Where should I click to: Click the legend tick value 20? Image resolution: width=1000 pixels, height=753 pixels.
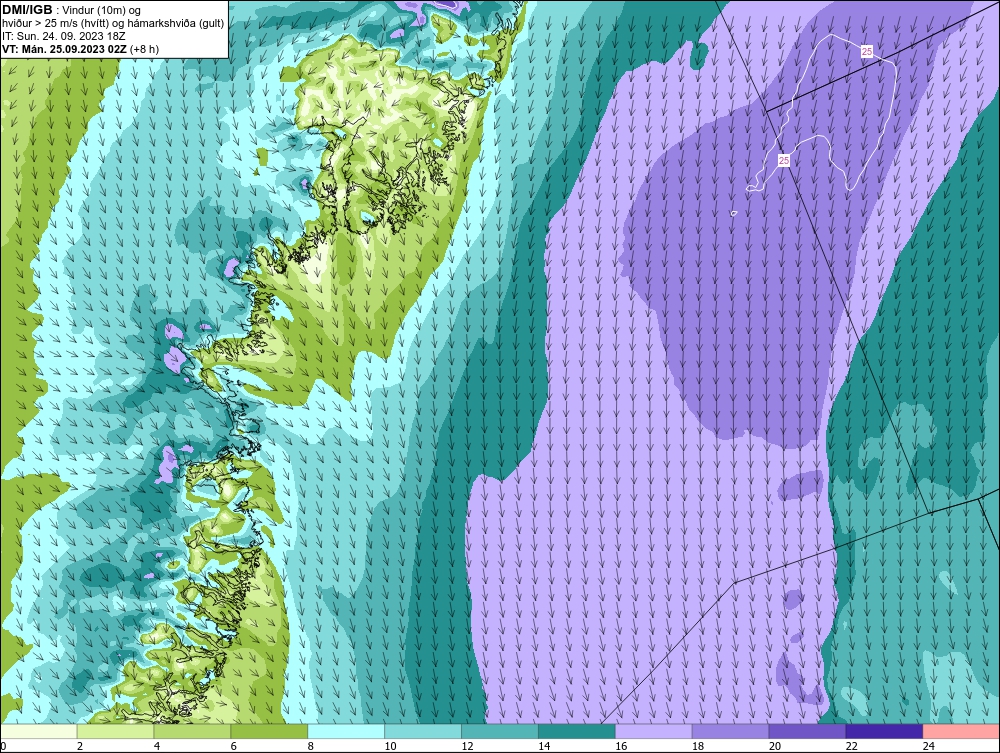coord(775,746)
